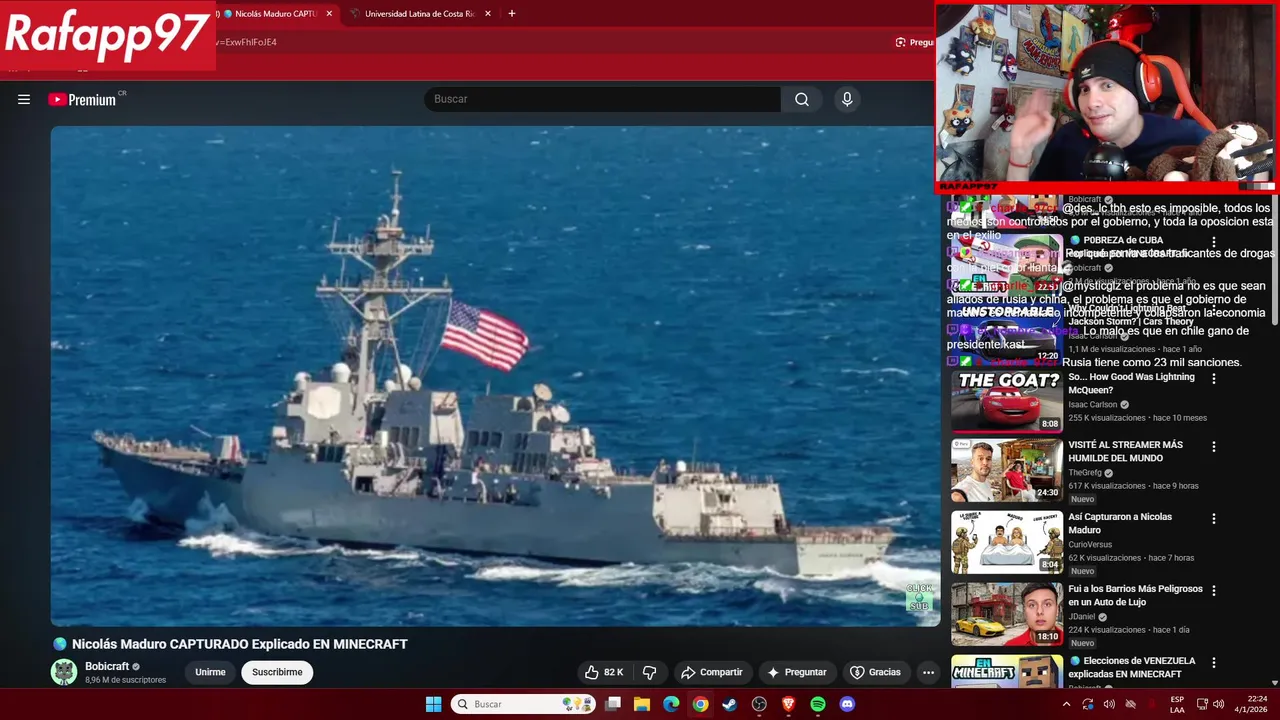The width and height of the screenshot is (1280, 720).
Task: Open the Bobicraft channel name link
Action: click(x=107, y=666)
